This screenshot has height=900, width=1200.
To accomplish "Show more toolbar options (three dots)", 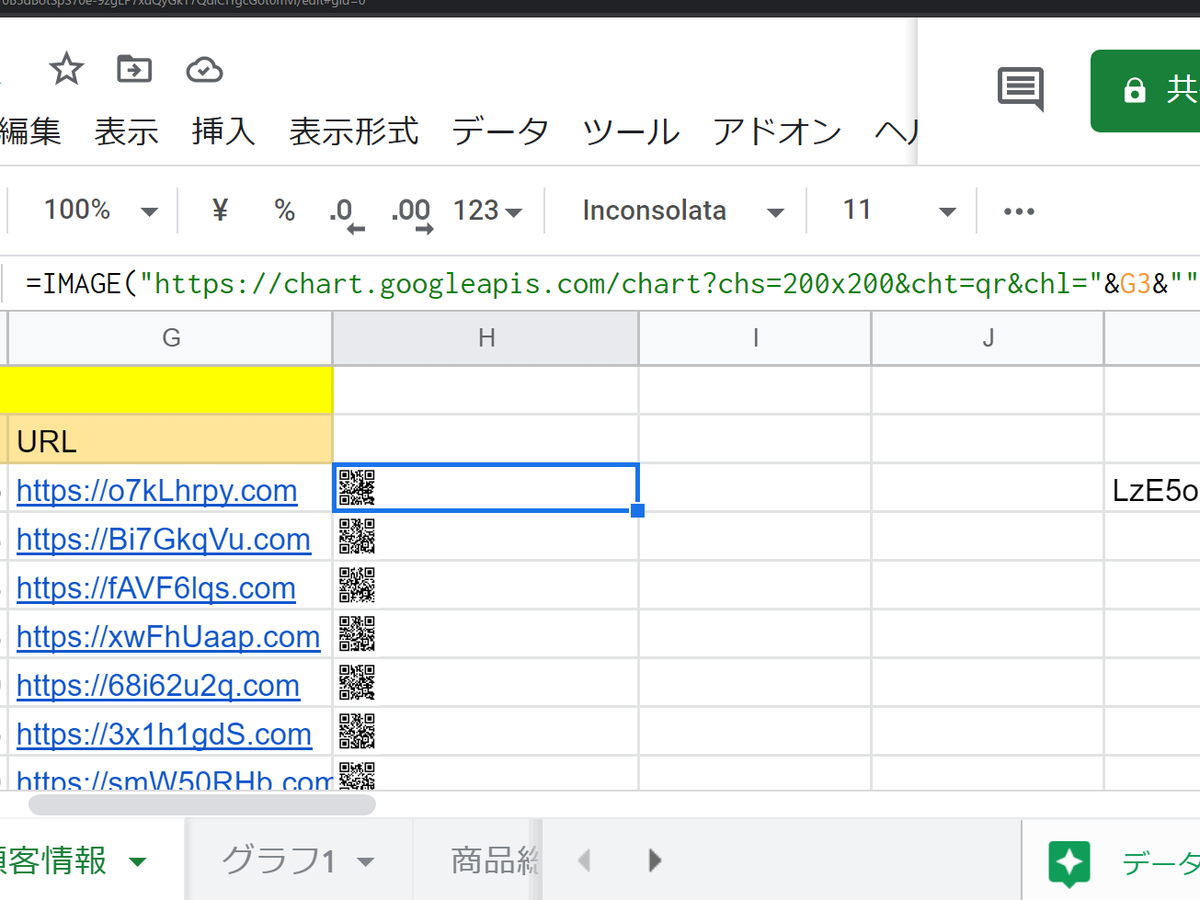I will 1018,211.
